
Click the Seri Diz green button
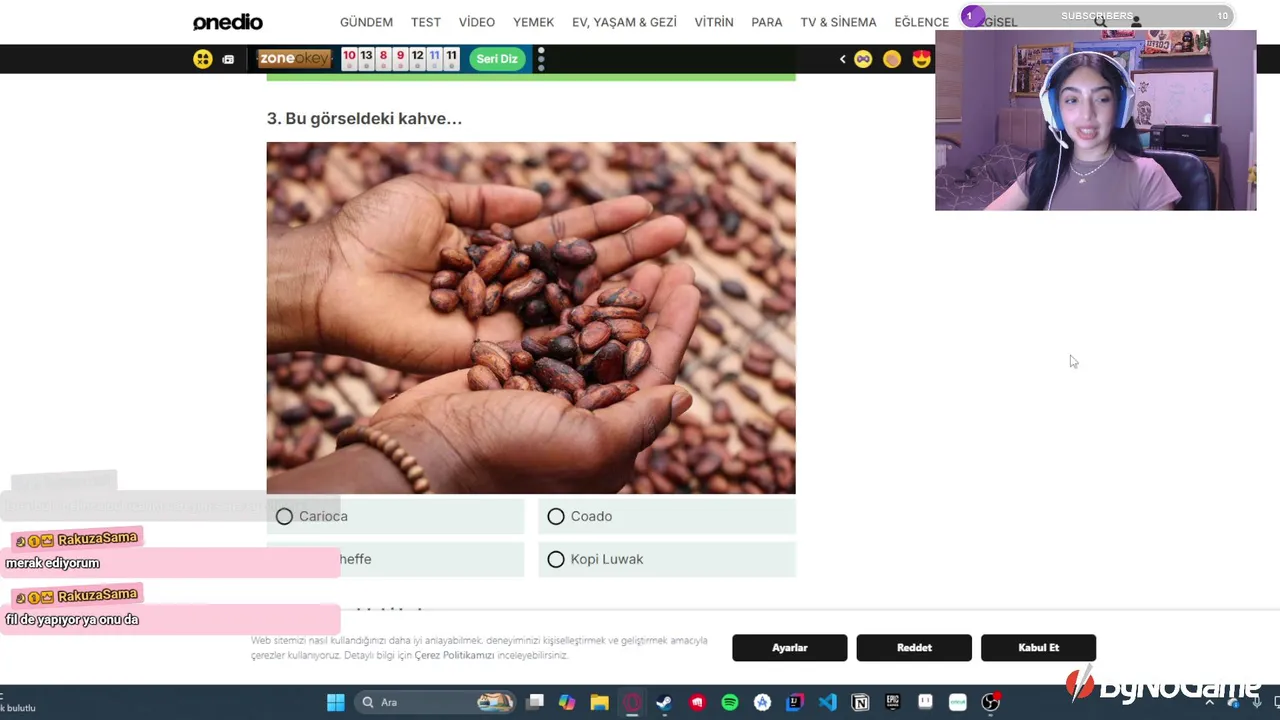click(497, 59)
